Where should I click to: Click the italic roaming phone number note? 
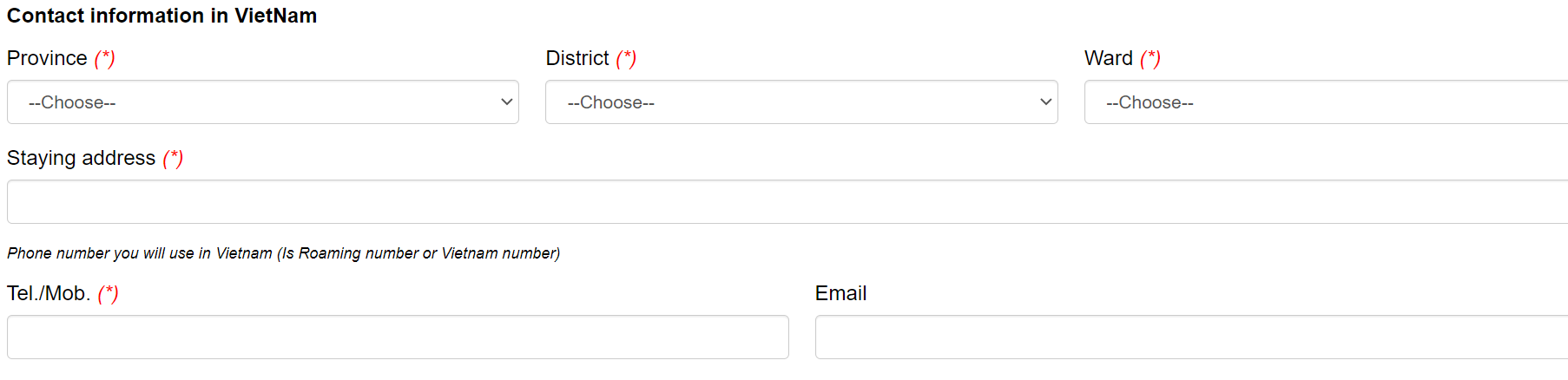pyautogui.click(x=283, y=253)
